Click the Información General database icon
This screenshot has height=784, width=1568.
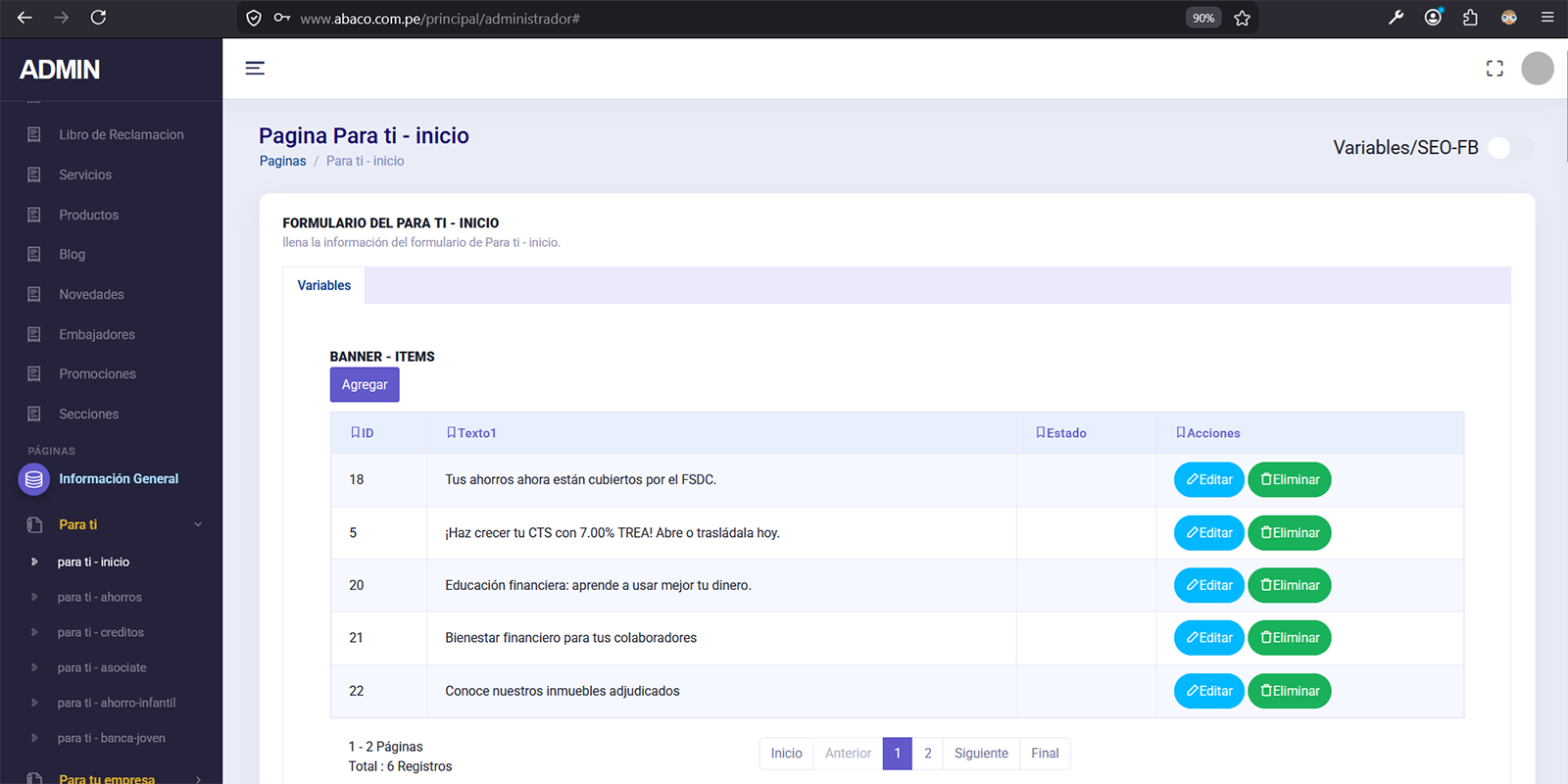coord(34,479)
